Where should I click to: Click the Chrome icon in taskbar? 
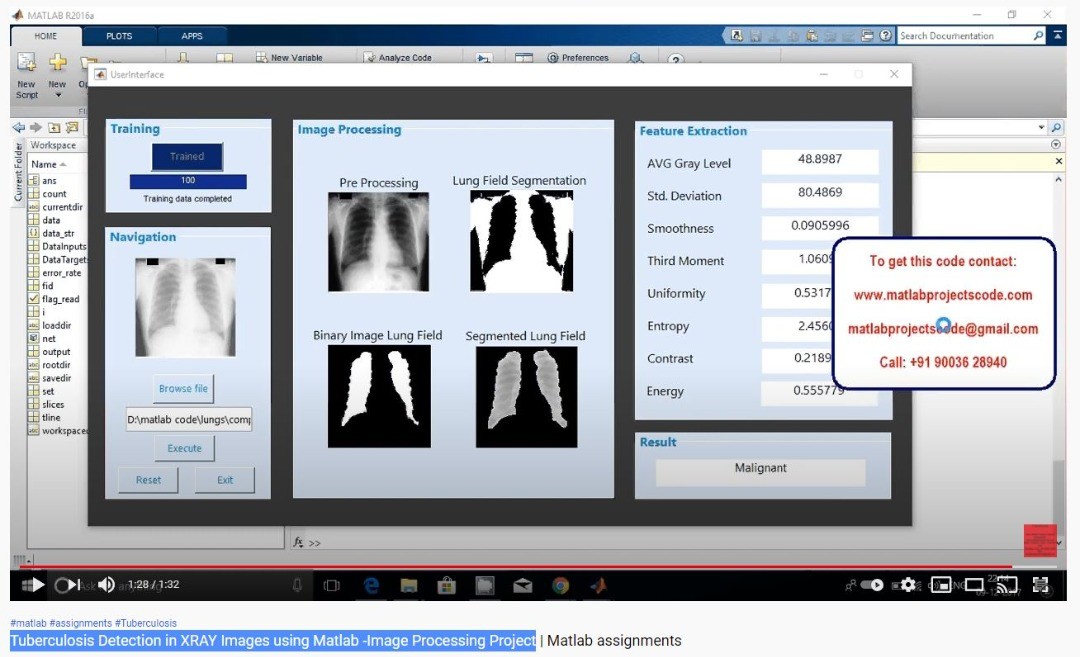[x=561, y=585]
